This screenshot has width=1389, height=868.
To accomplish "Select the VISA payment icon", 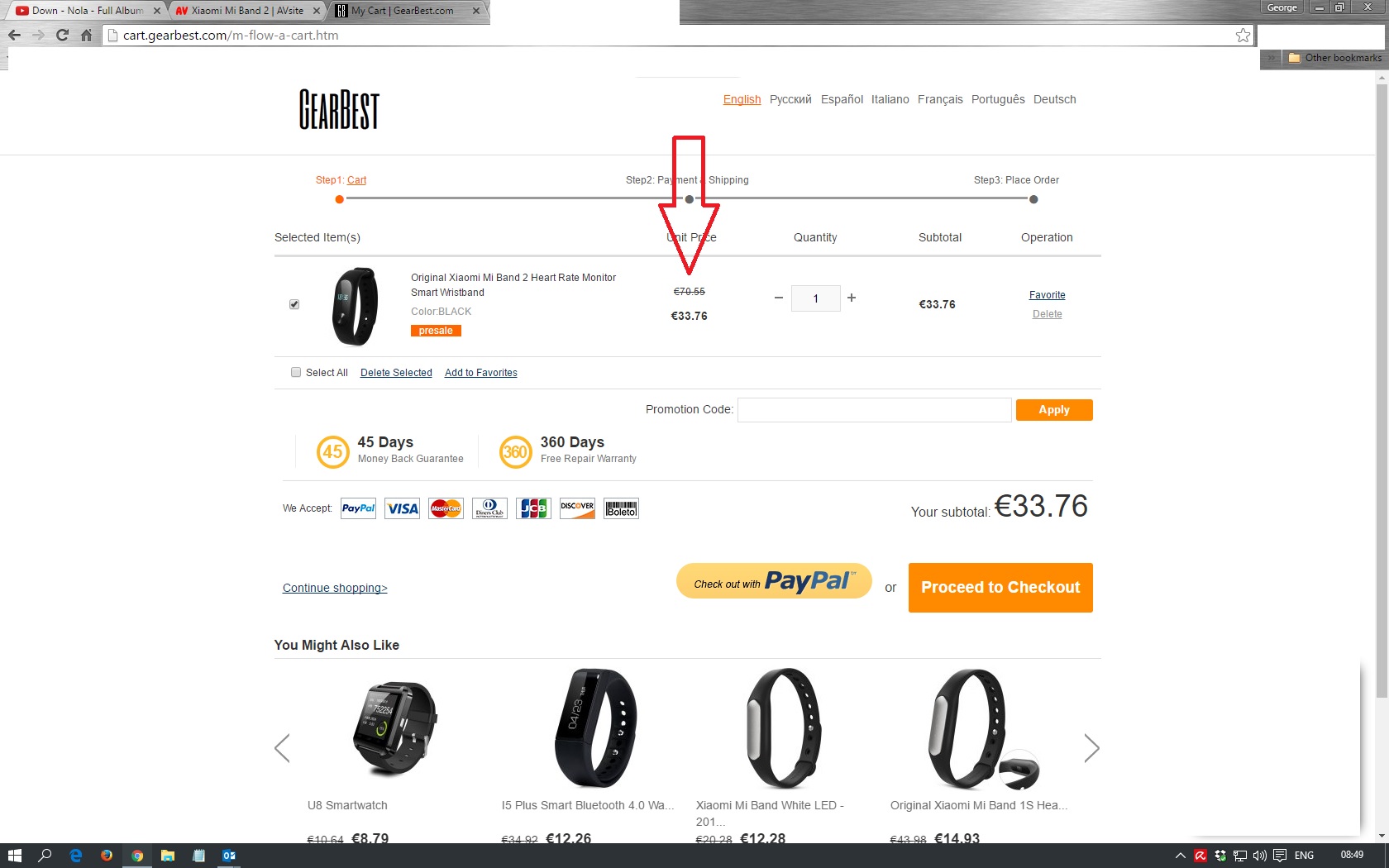I will 403,508.
